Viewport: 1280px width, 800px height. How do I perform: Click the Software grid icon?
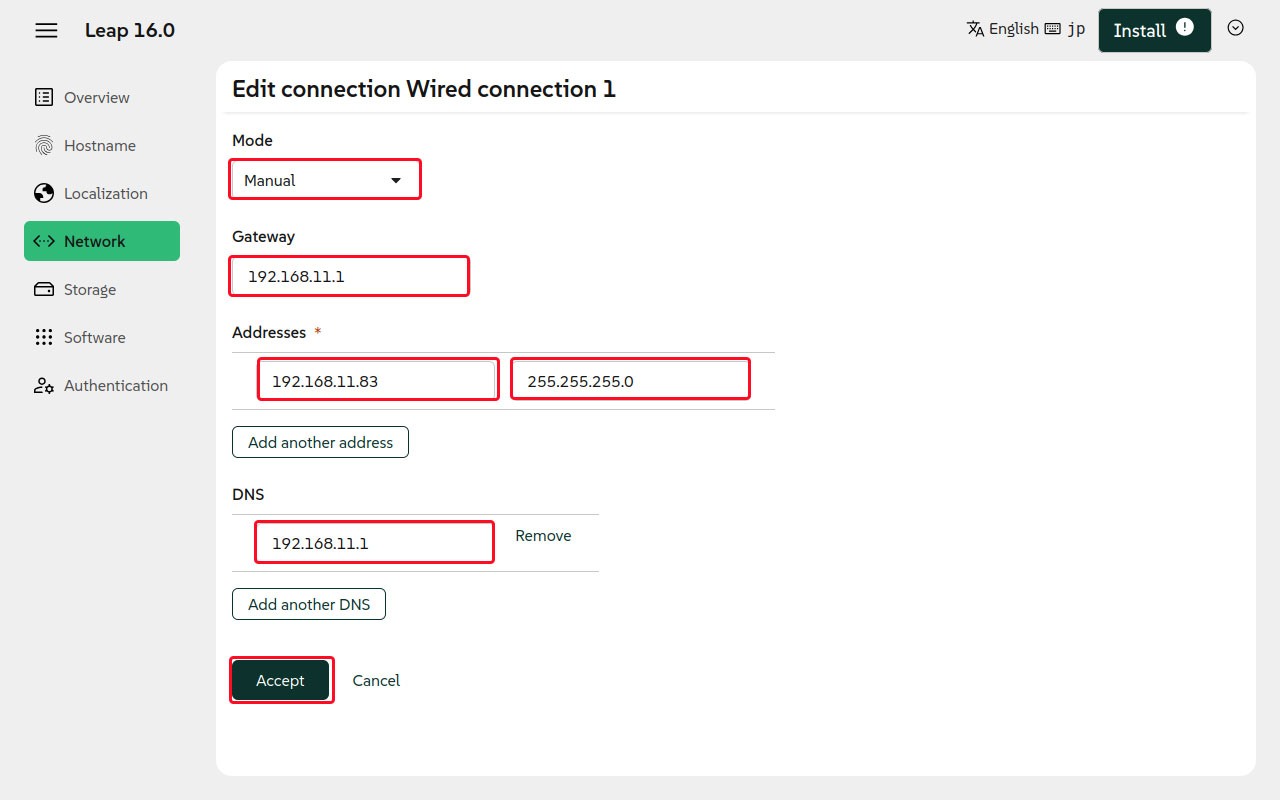(x=44, y=337)
